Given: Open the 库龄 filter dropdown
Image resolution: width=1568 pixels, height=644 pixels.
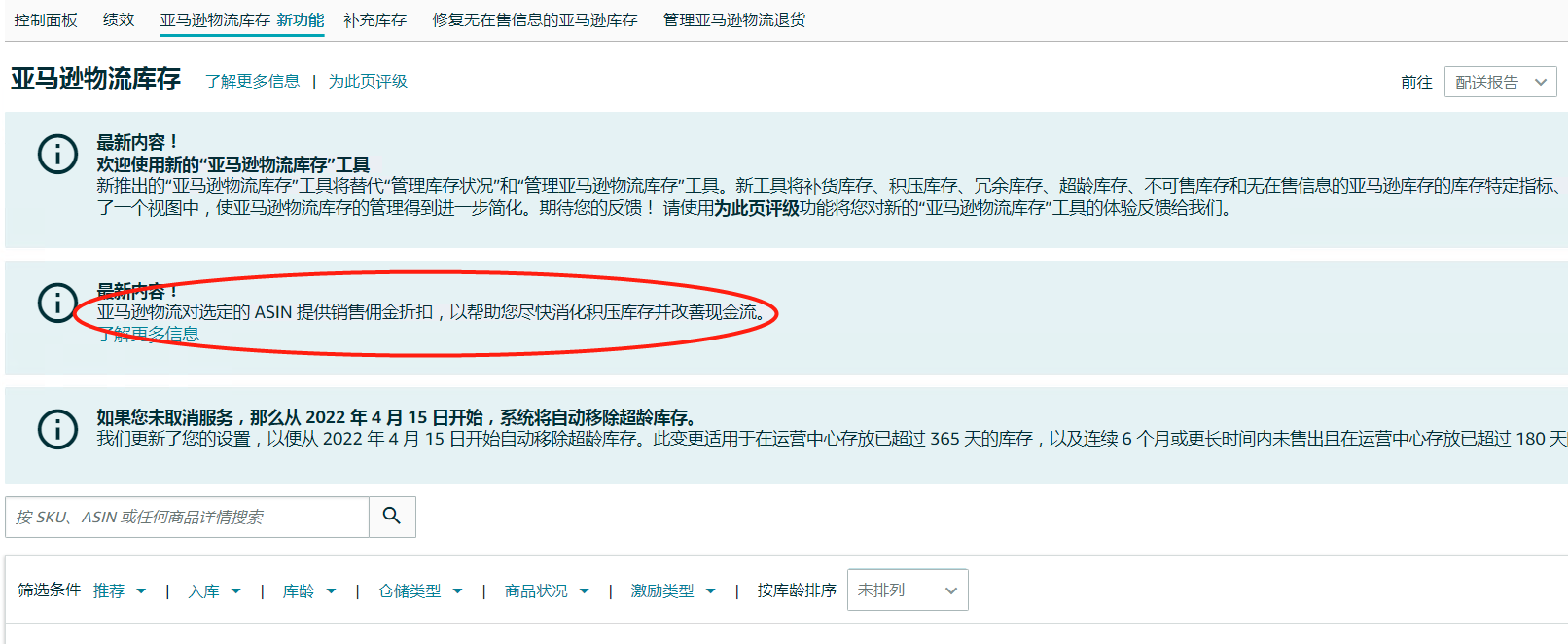Looking at the screenshot, I should (309, 590).
